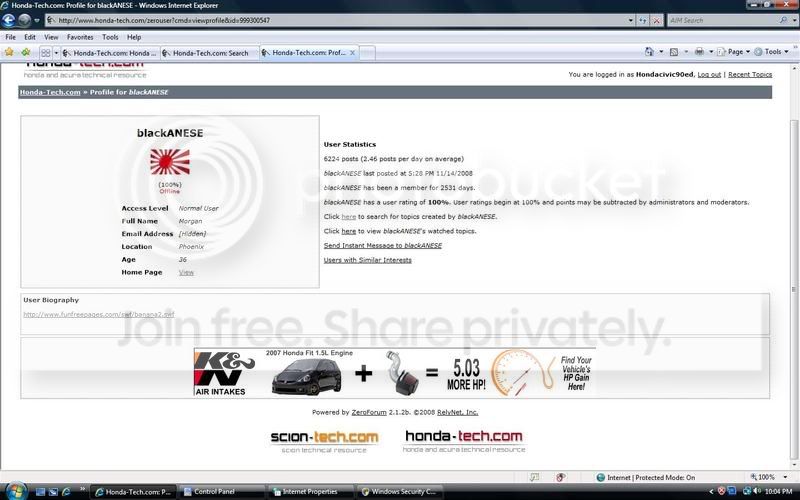
Task: Open the Page toolbar menu
Action: click(x=734, y=52)
